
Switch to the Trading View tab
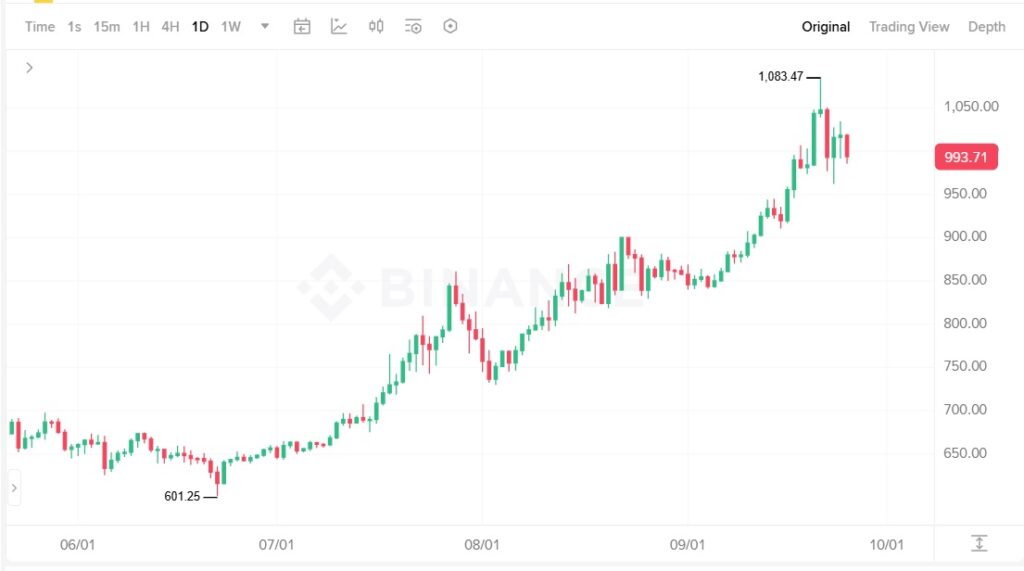pos(909,27)
